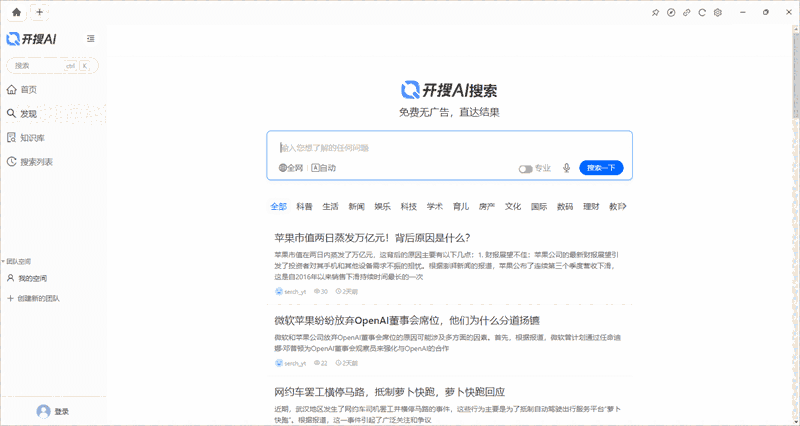Click the 搜索一下 button
The height and width of the screenshot is (426, 800).
(x=601, y=168)
